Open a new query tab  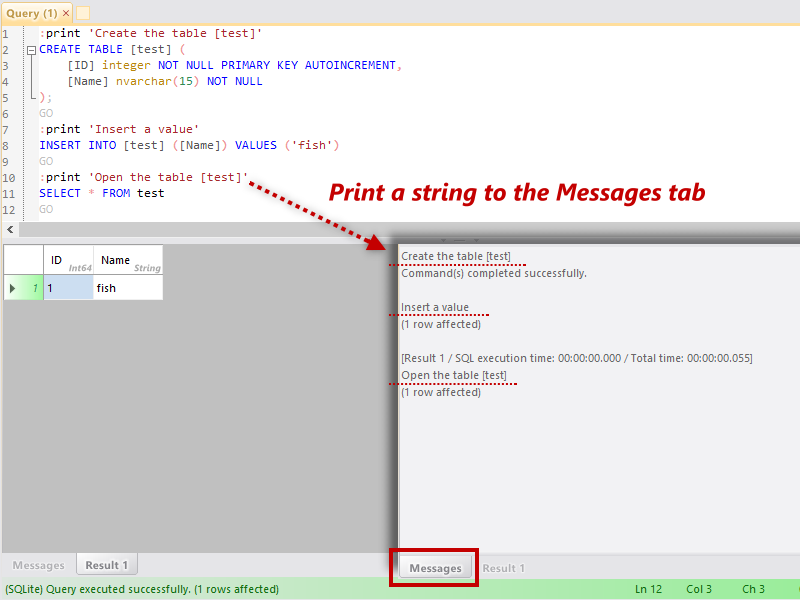pos(83,13)
